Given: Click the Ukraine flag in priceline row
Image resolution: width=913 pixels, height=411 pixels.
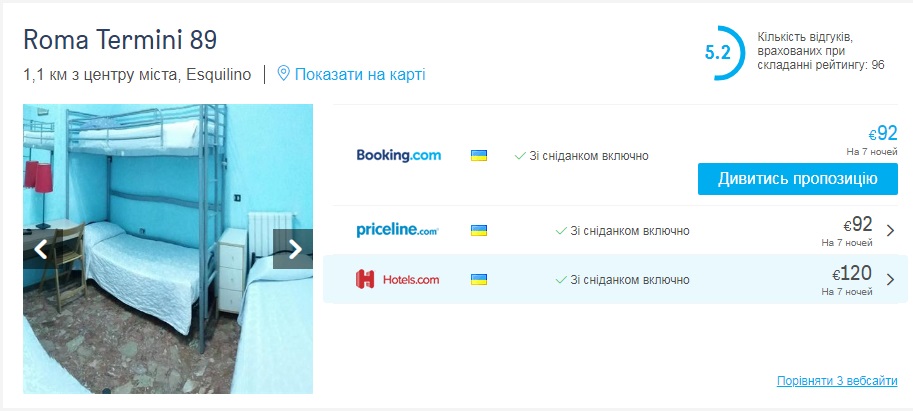Looking at the screenshot, I should pos(479,231).
